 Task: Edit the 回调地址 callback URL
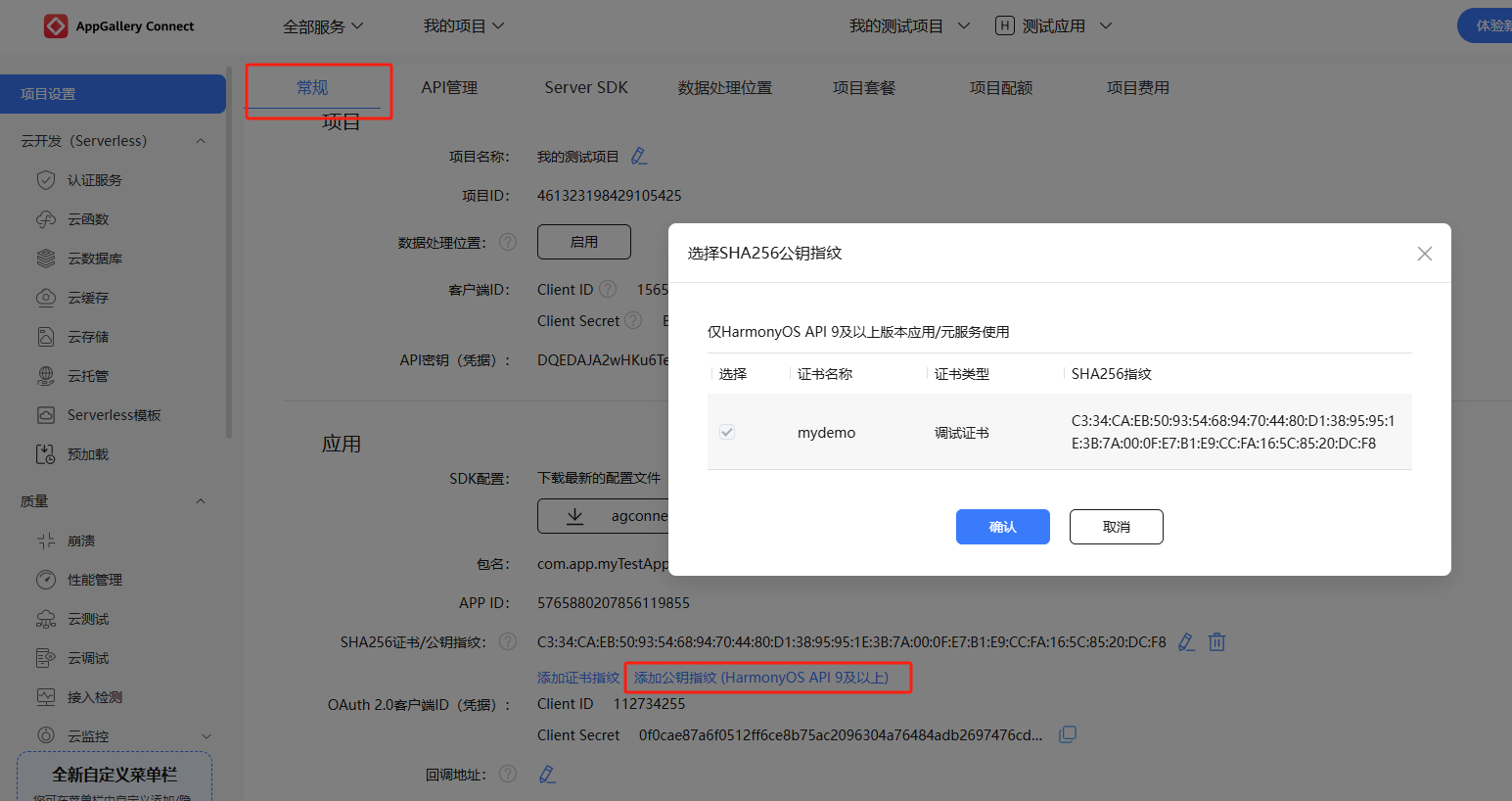547,775
